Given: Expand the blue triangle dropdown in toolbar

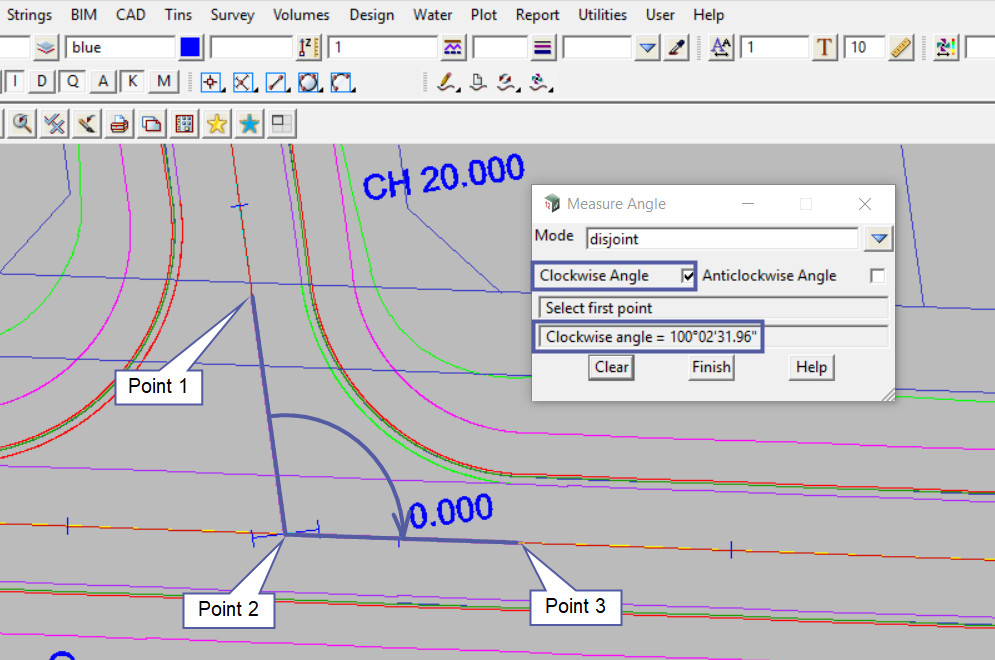Looking at the screenshot, I should [x=648, y=48].
